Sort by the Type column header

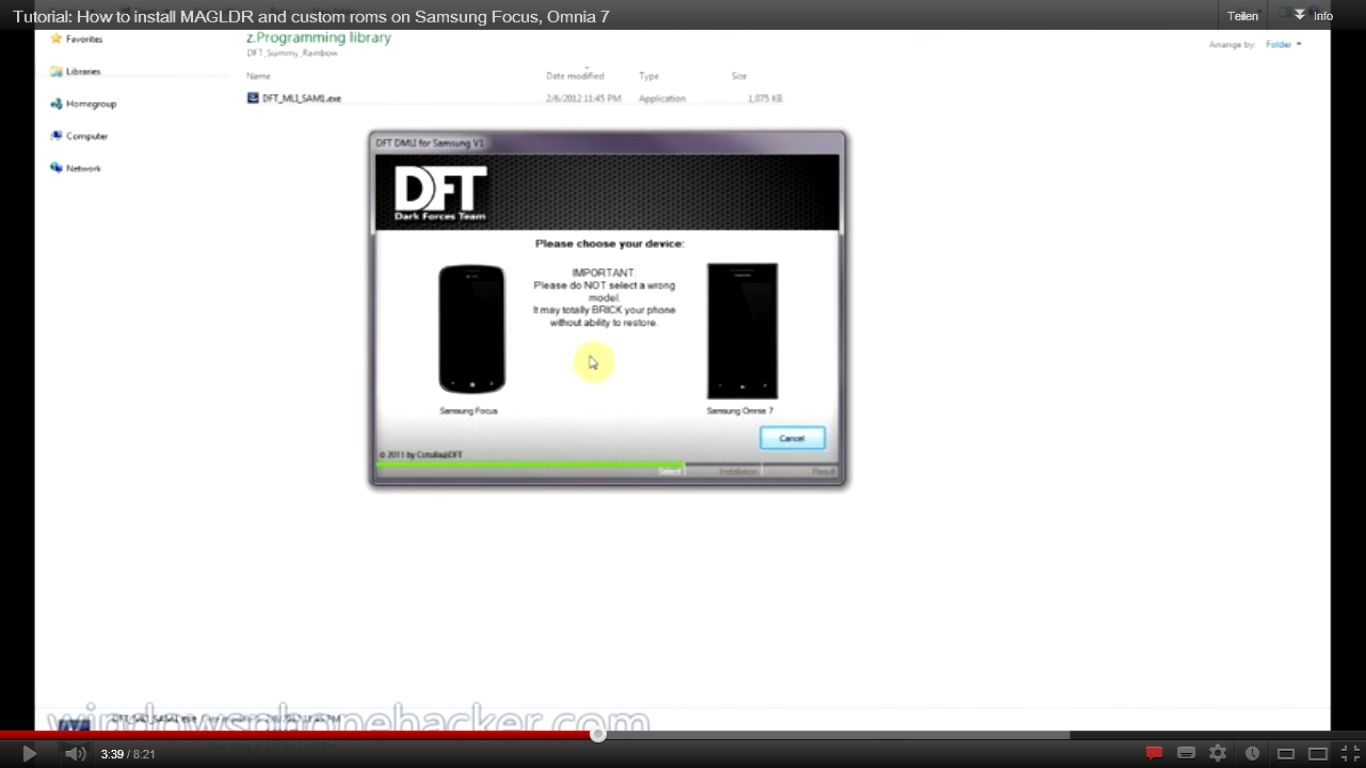pos(649,76)
